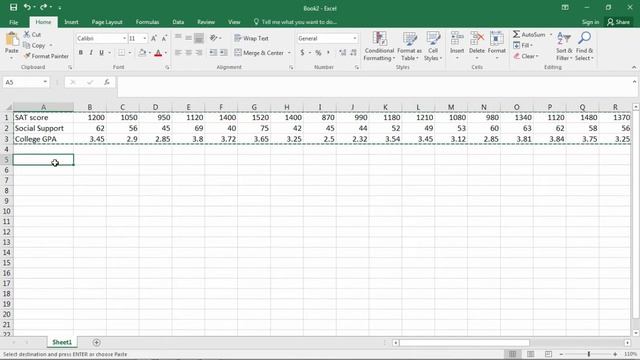Image resolution: width=640 pixels, height=360 pixels.
Task: Click the Increase Decimal icon
Action: (342, 53)
